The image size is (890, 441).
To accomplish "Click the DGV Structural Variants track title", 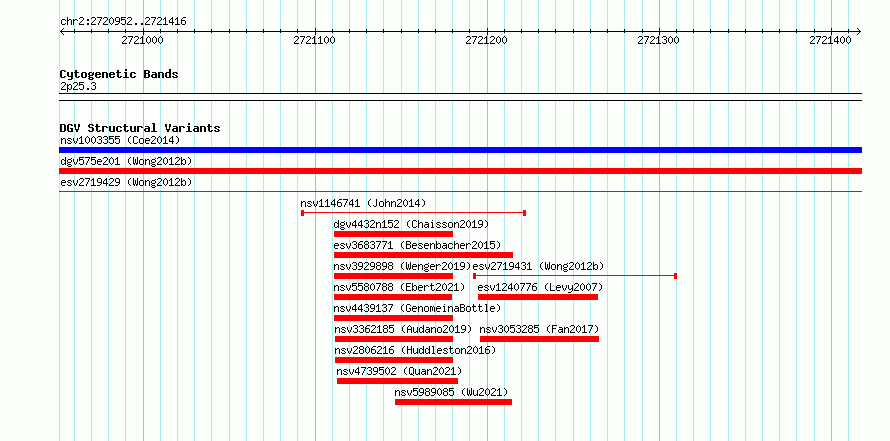I will coord(140,128).
